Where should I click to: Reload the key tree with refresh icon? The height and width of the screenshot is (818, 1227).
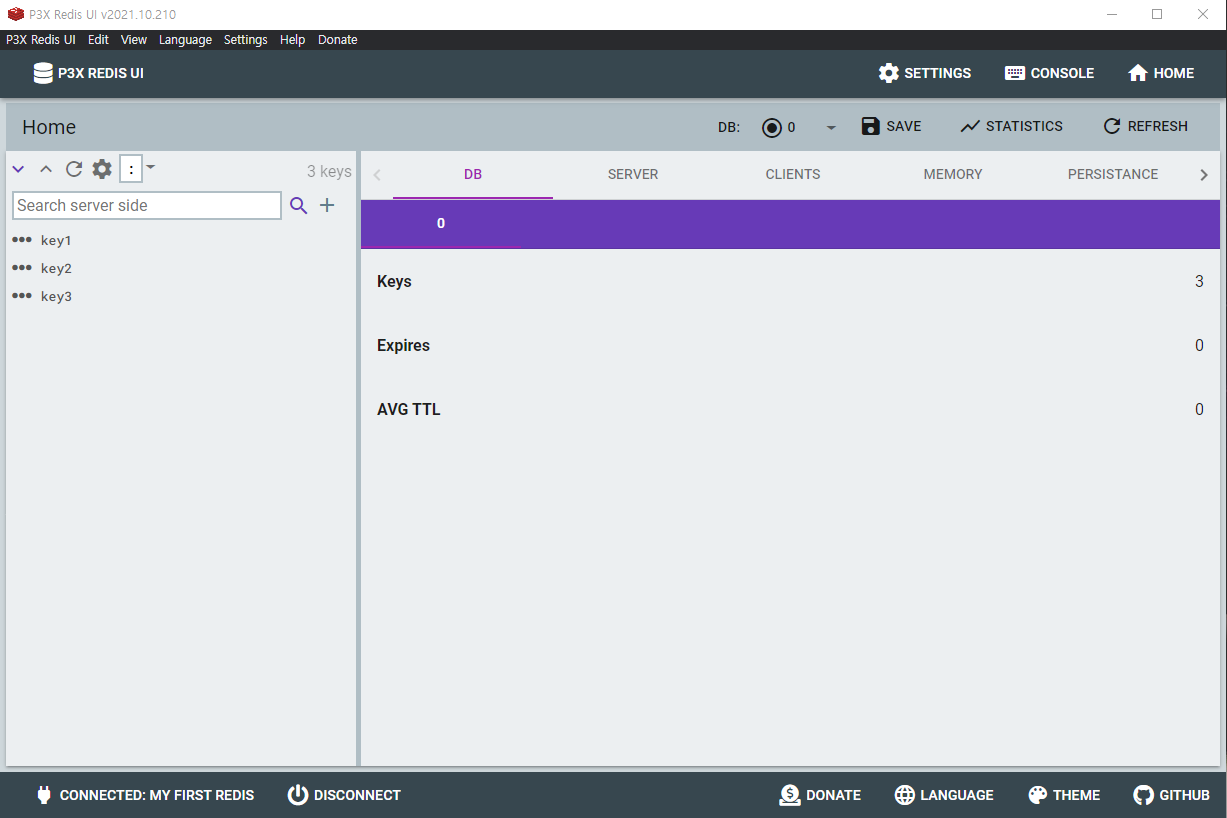coord(74,169)
